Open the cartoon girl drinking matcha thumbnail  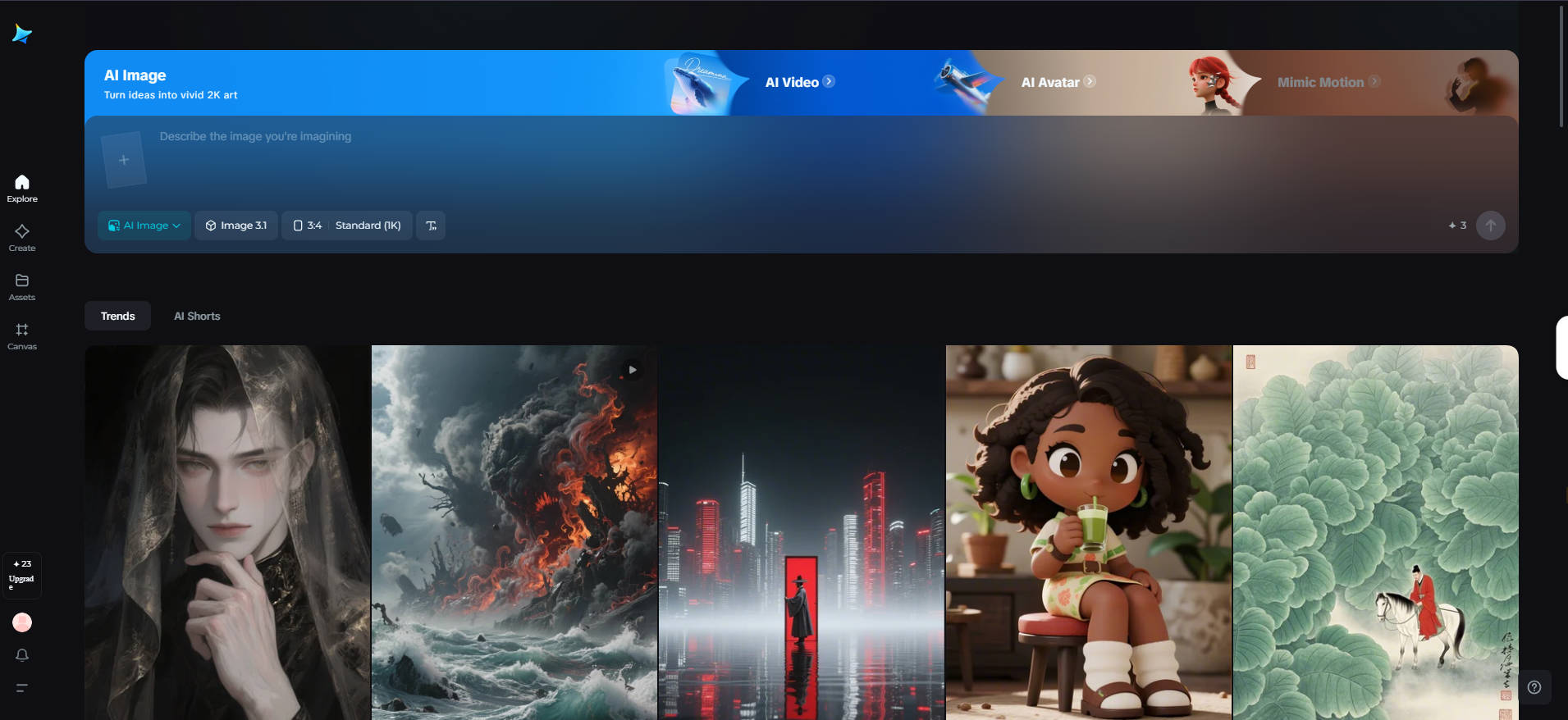point(1089,532)
